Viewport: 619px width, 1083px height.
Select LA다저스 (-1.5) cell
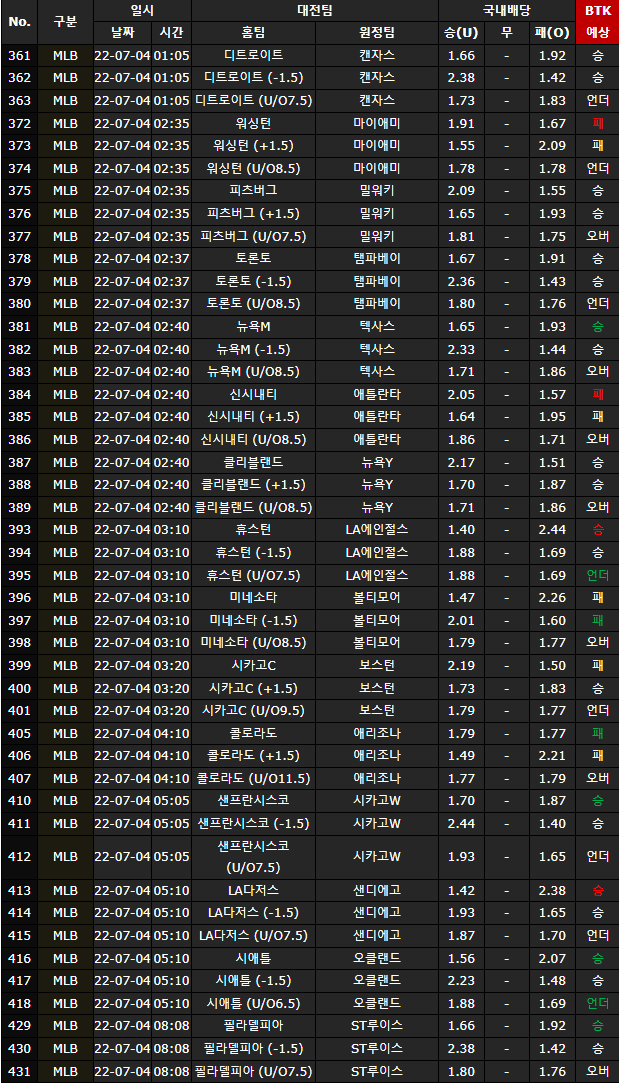tap(254, 912)
